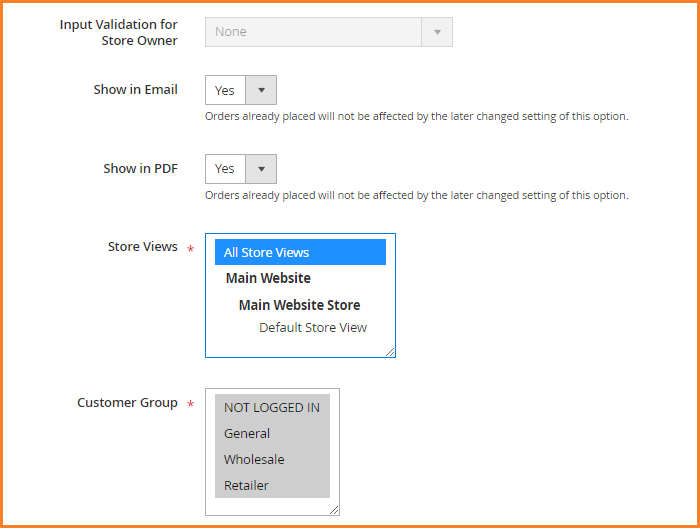Choose Wholesale customer group
The height and width of the screenshot is (528, 700).
[254, 460]
